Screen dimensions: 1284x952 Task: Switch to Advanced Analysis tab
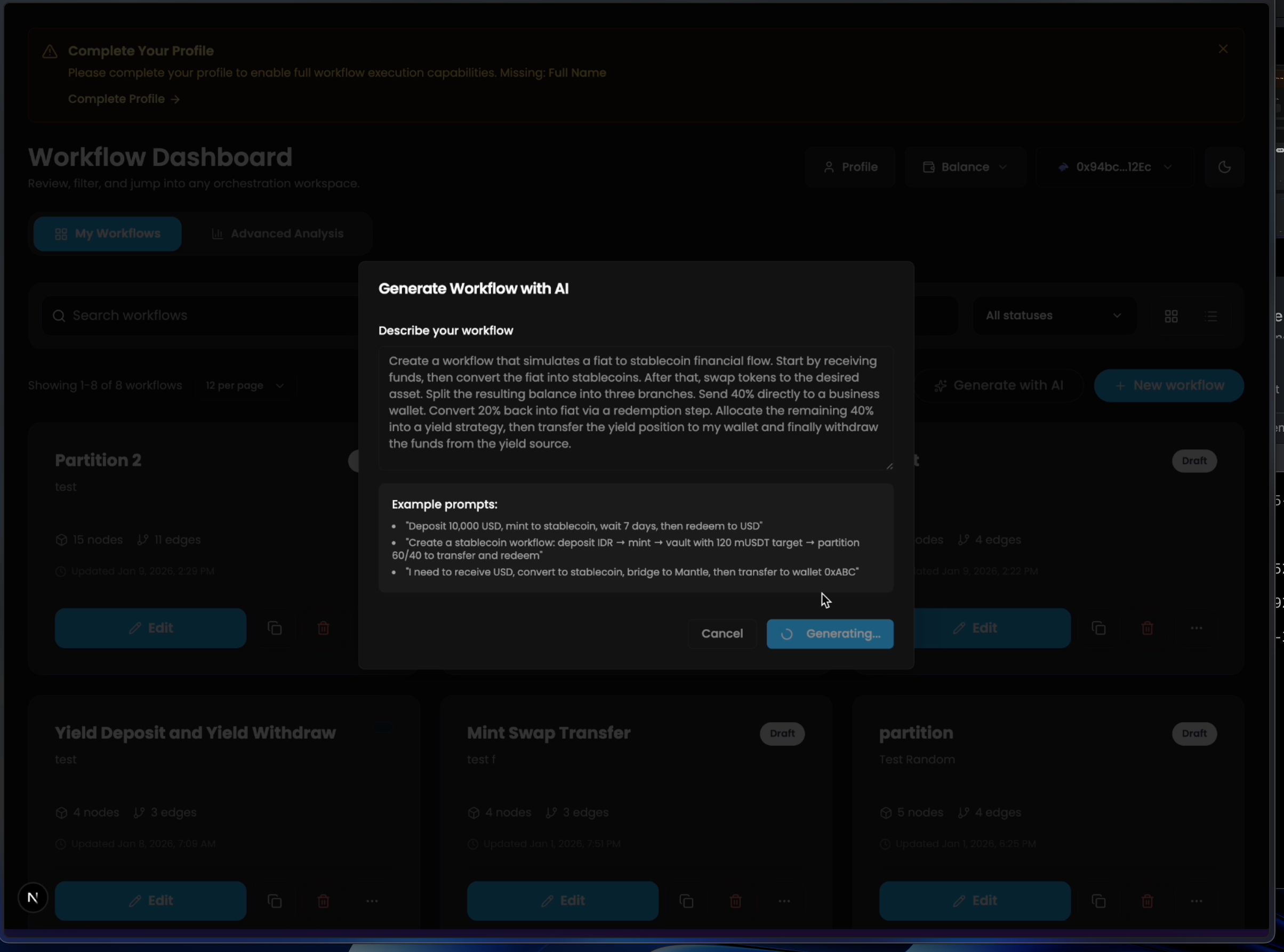278,234
